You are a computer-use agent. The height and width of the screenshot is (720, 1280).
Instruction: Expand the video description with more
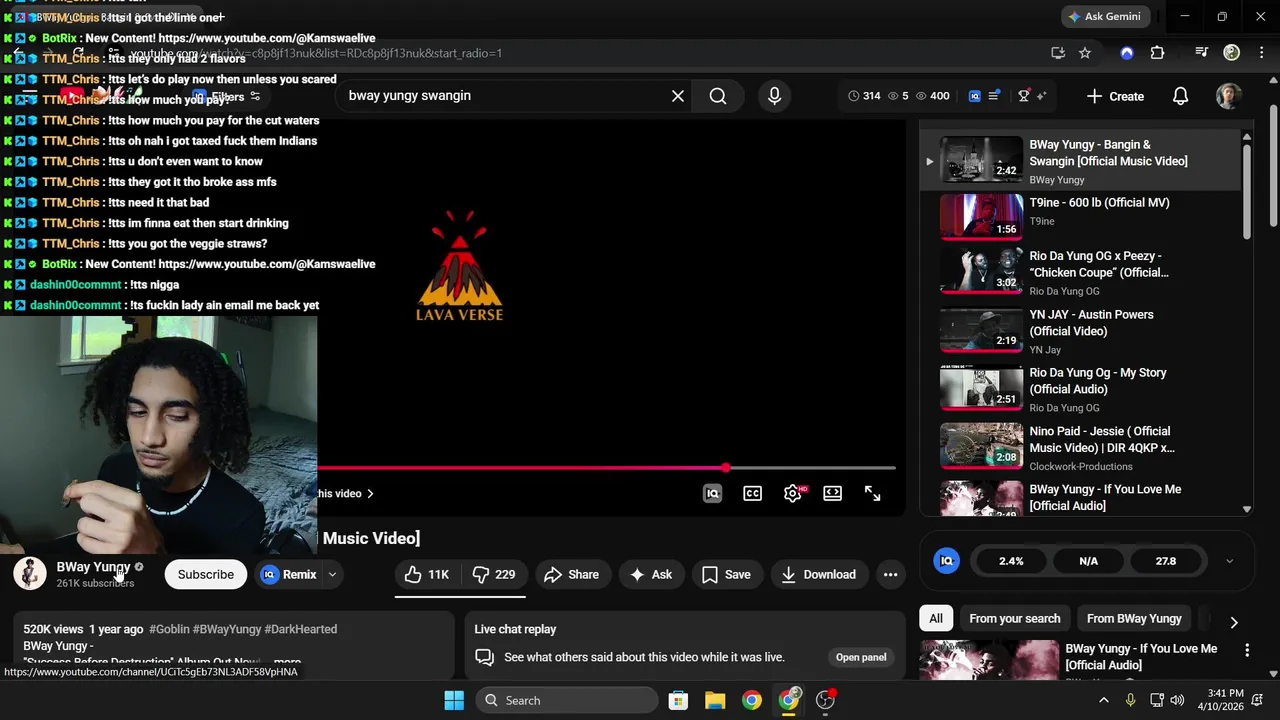click(287, 662)
